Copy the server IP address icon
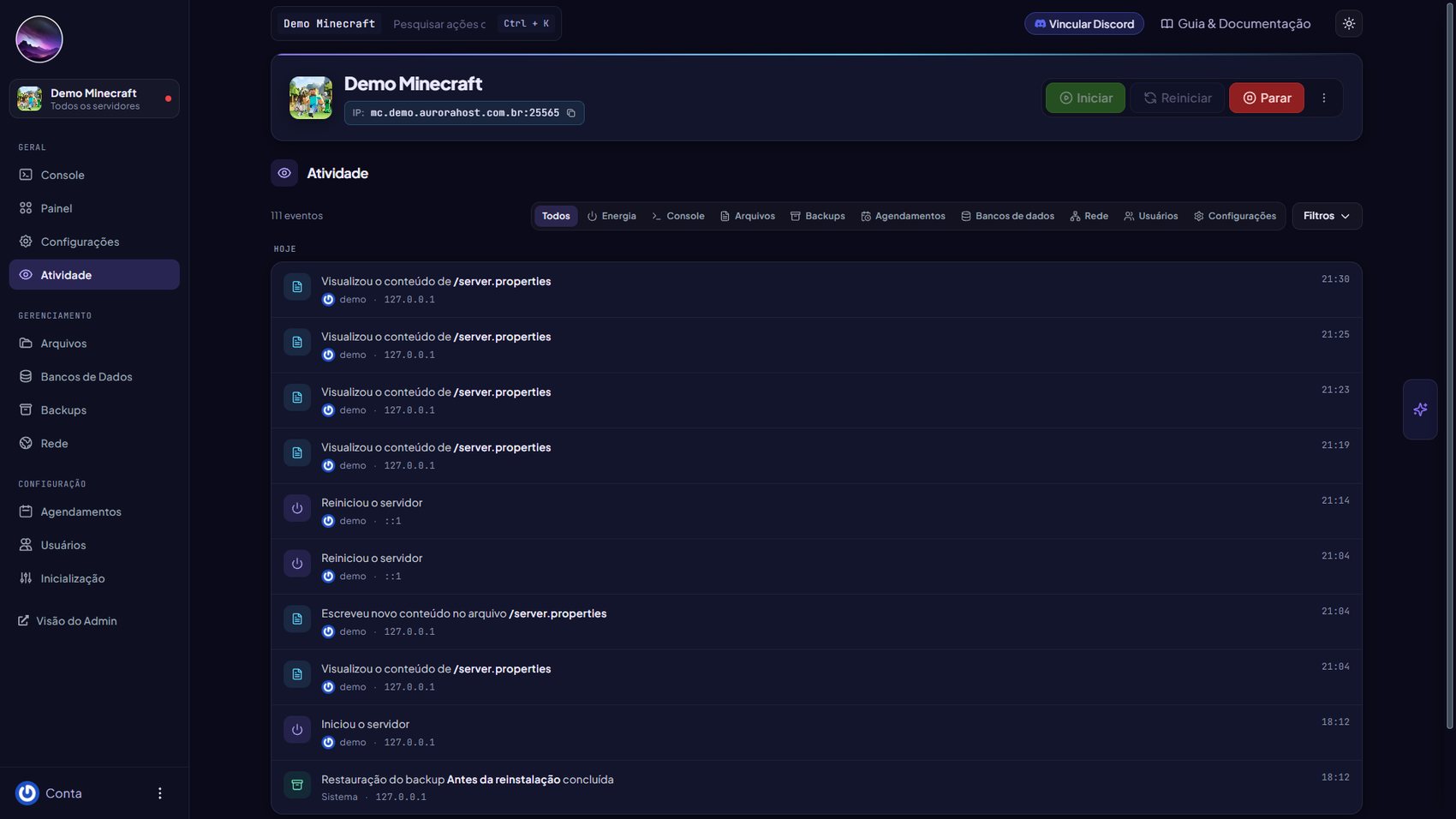Viewport: 1456px width, 819px height. pos(571,113)
